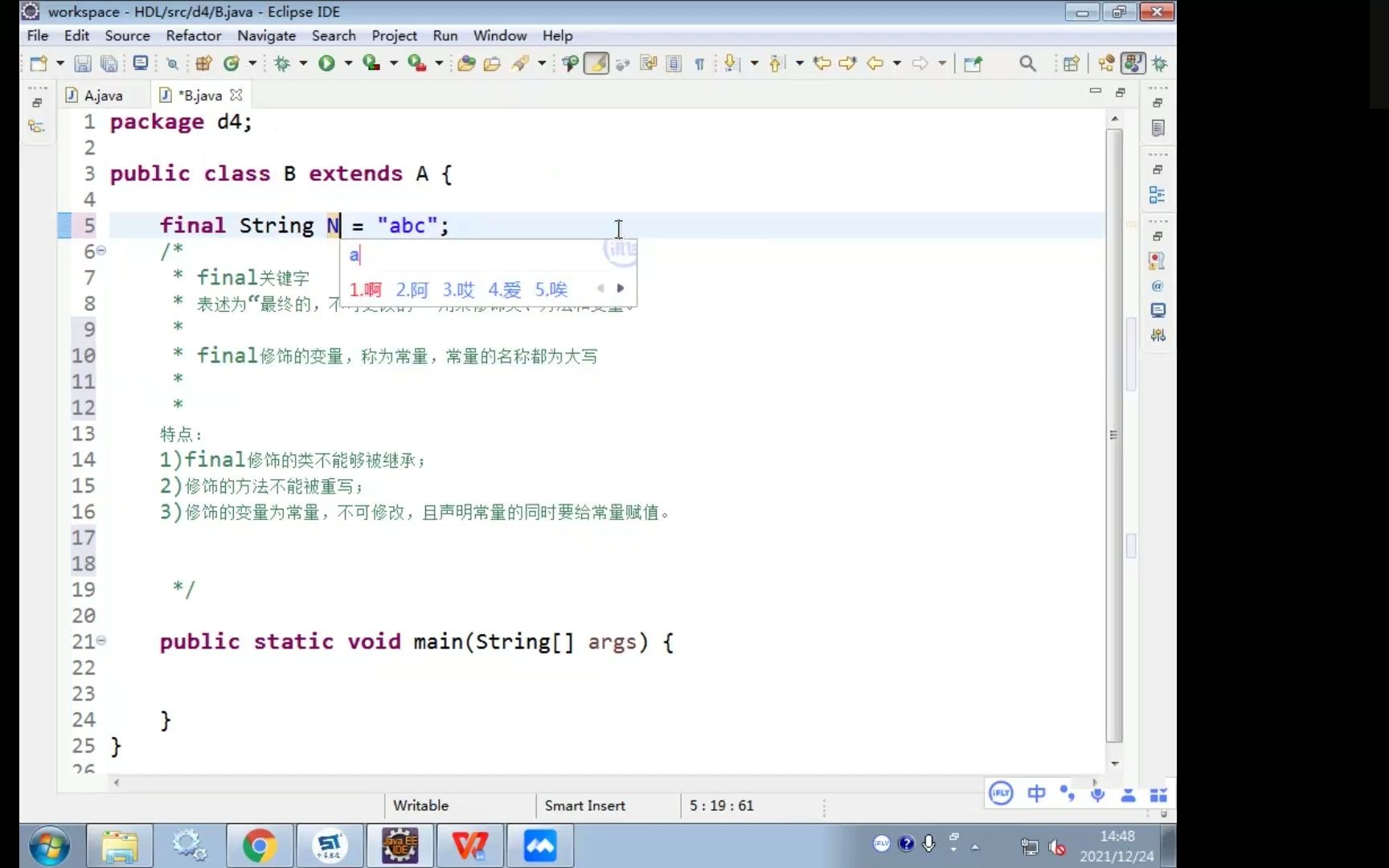1389x868 pixels.
Task: Click the Last Edit Location icon
Action: coord(822,63)
